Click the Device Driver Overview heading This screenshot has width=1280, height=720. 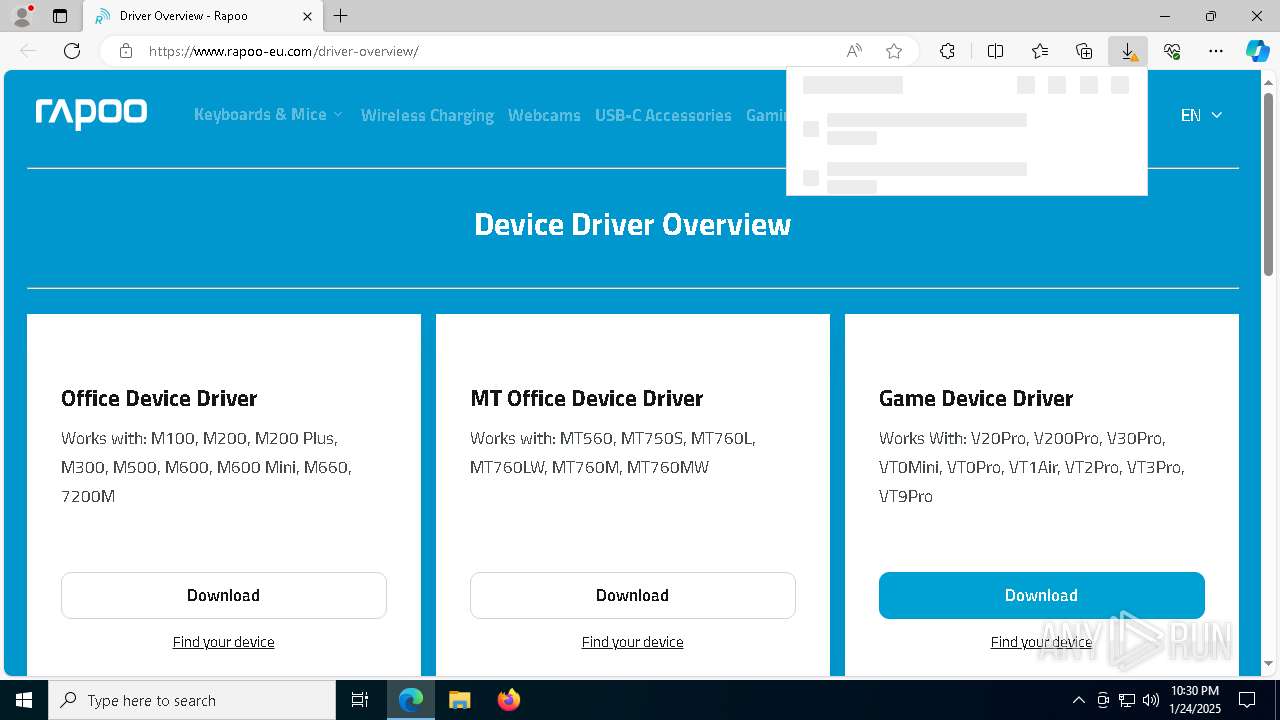[633, 224]
